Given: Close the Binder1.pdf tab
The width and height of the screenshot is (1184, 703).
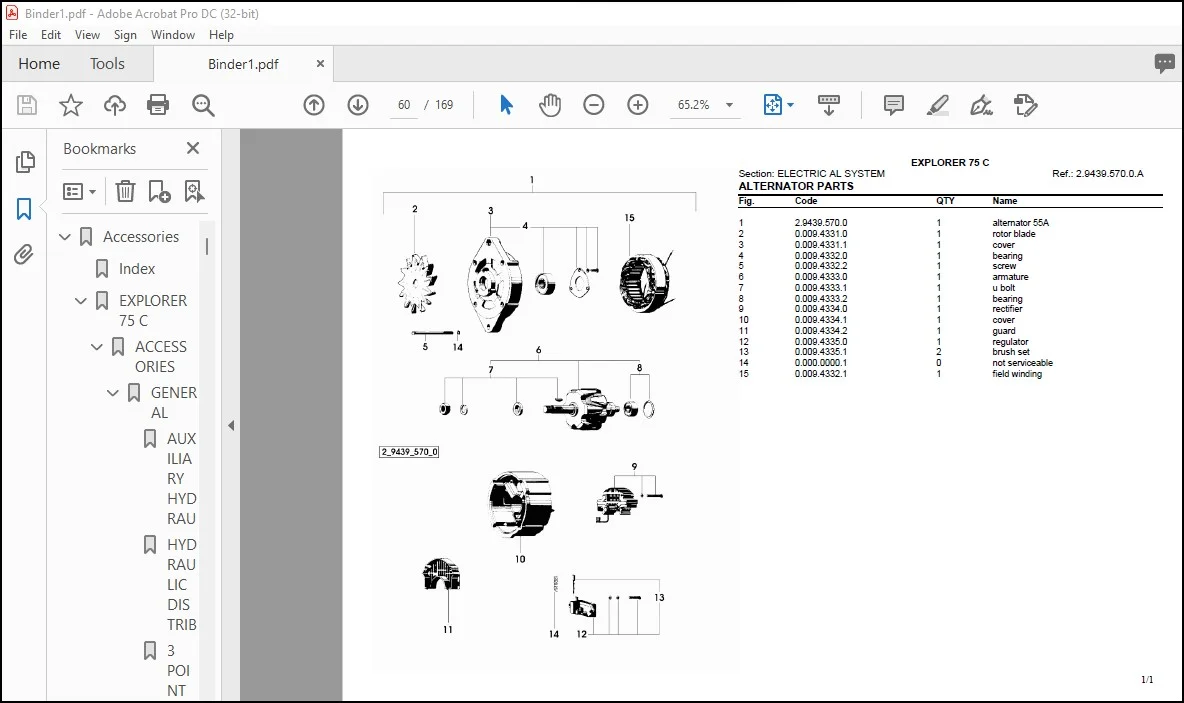Looking at the screenshot, I should tap(320, 63).
